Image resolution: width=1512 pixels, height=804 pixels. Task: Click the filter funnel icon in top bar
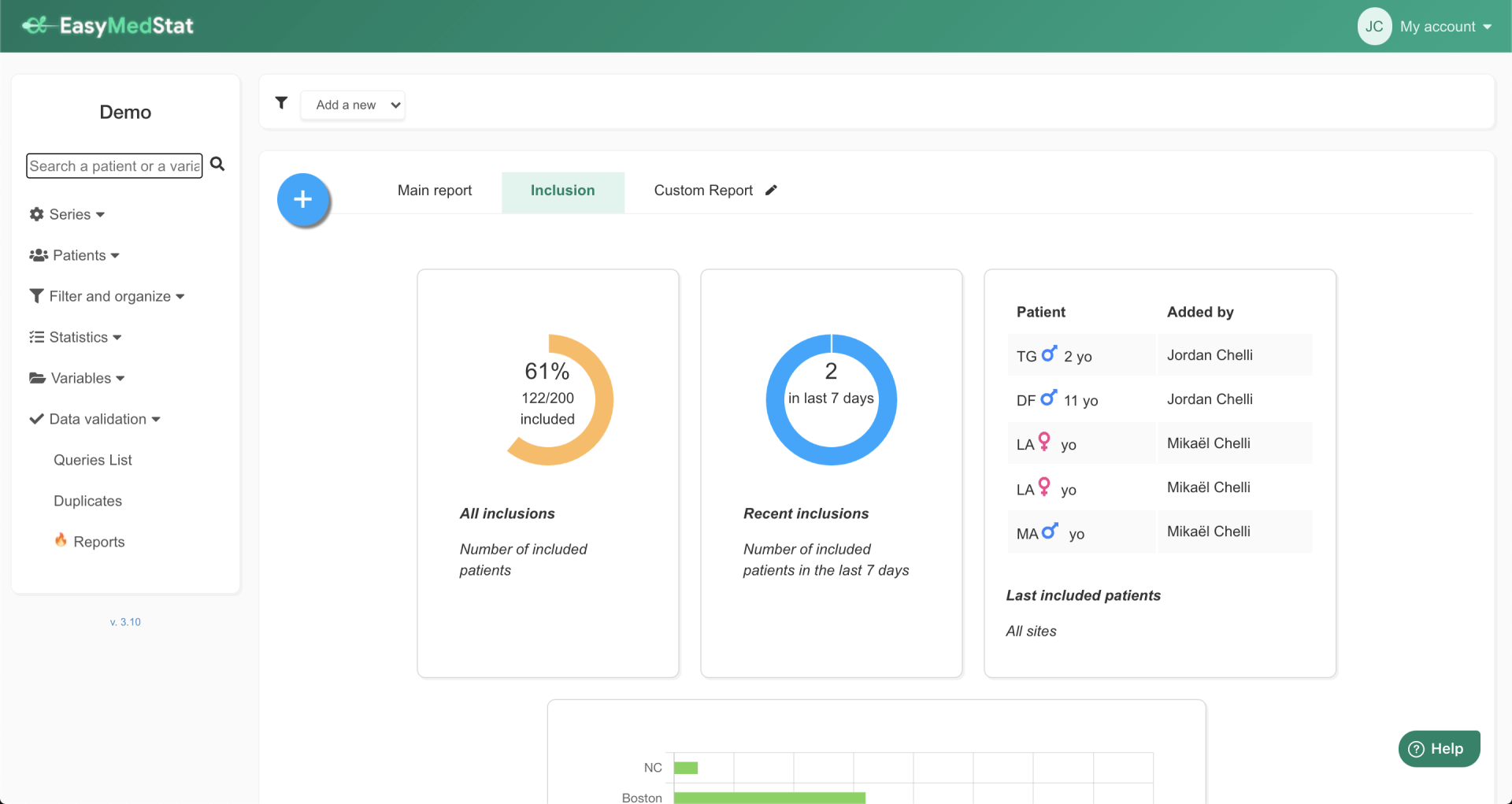[x=281, y=102]
